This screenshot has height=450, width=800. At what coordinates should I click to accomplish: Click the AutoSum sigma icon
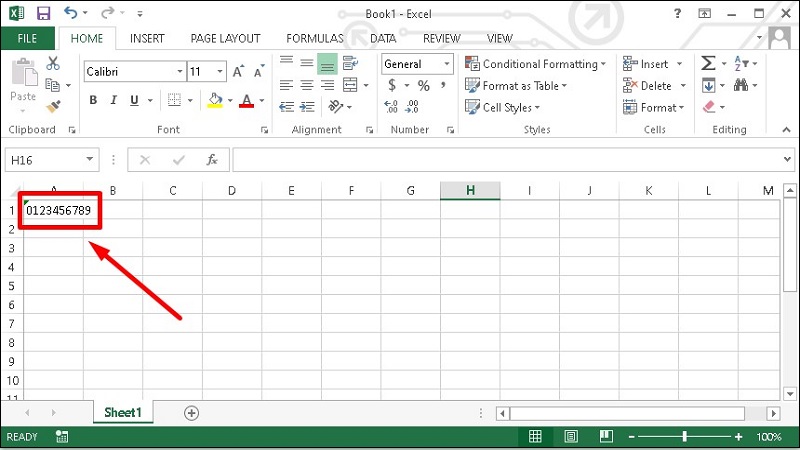pos(708,63)
